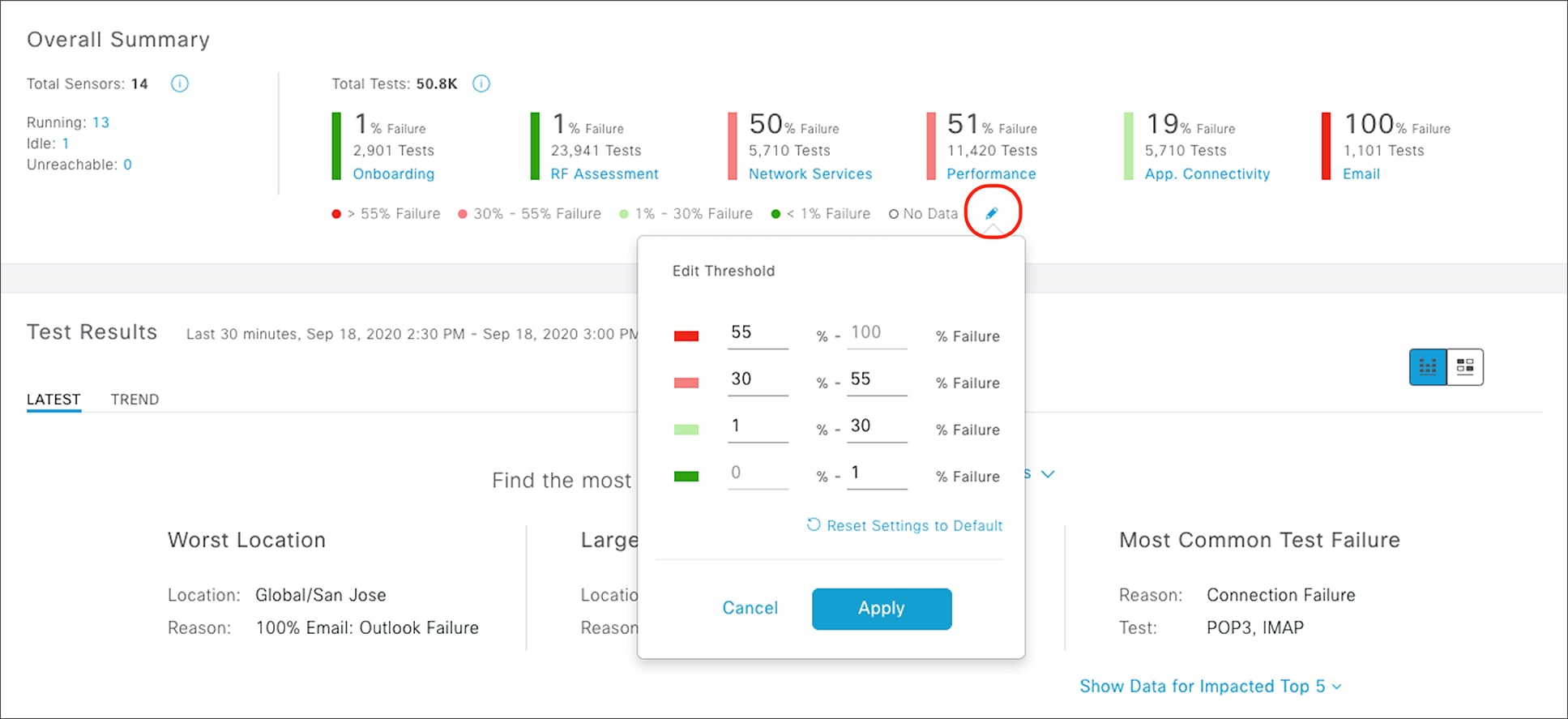Cancel the Edit Threshold dialog
Screen dimensions: 1568x719
click(x=750, y=608)
